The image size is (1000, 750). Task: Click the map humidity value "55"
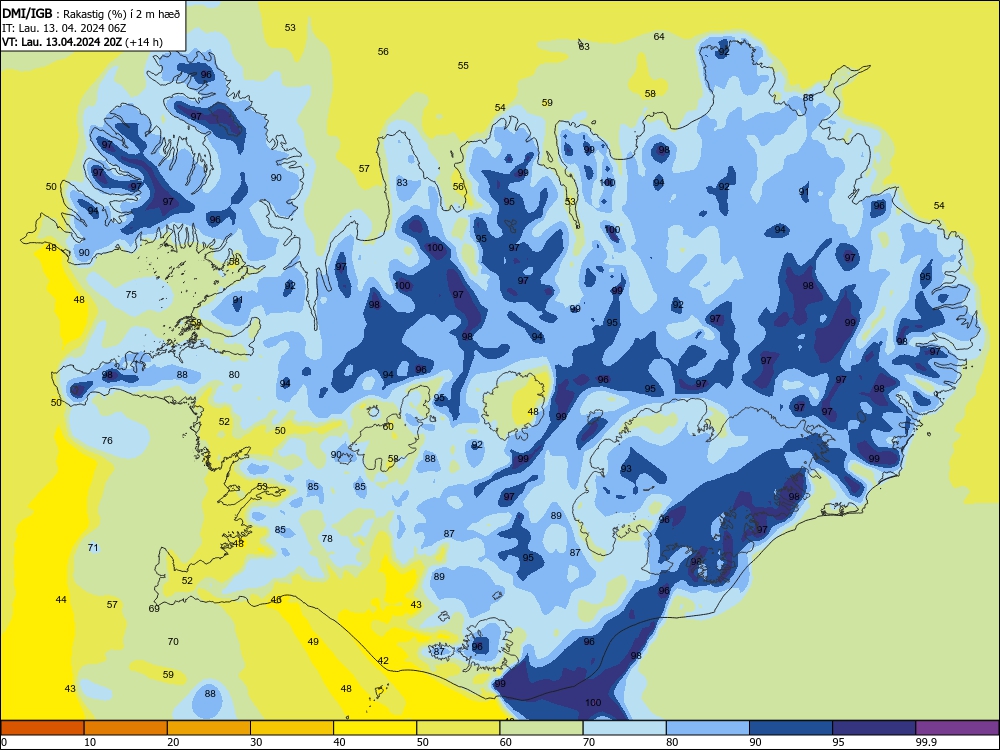(463, 65)
